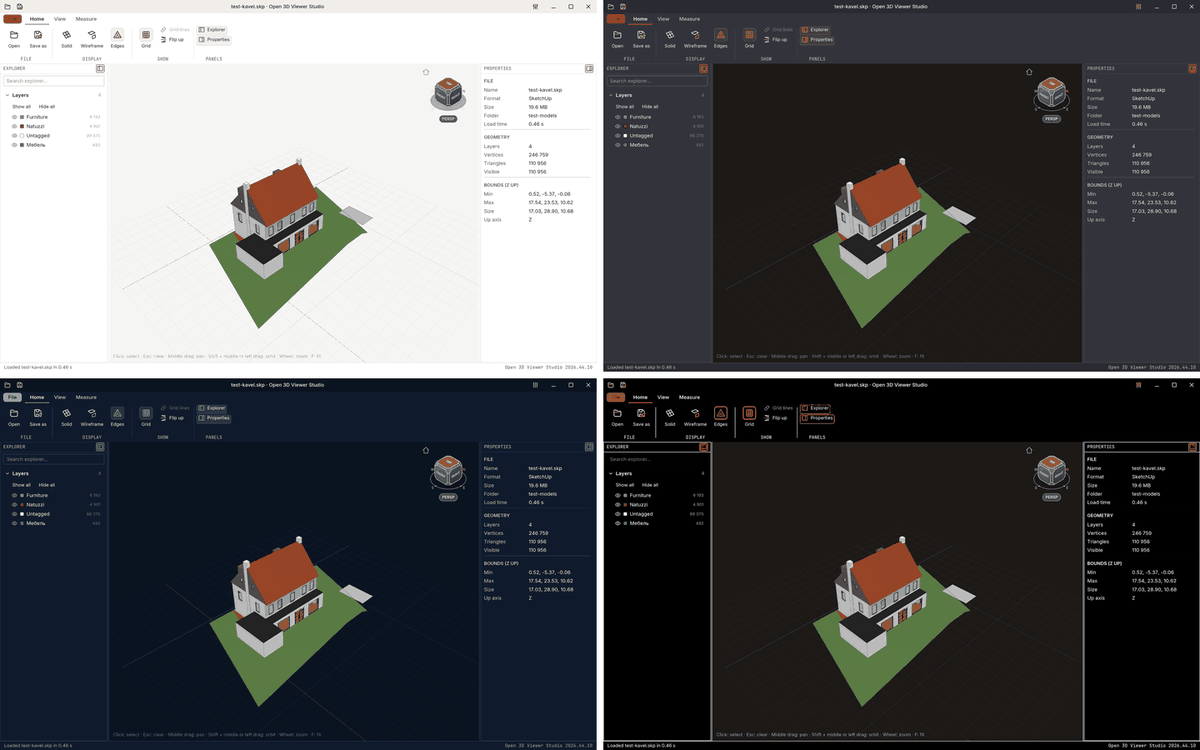Screen dimensions: 1200x750
Task: Click the home view icon in light theme viewport
Action: (x=426, y=72)
